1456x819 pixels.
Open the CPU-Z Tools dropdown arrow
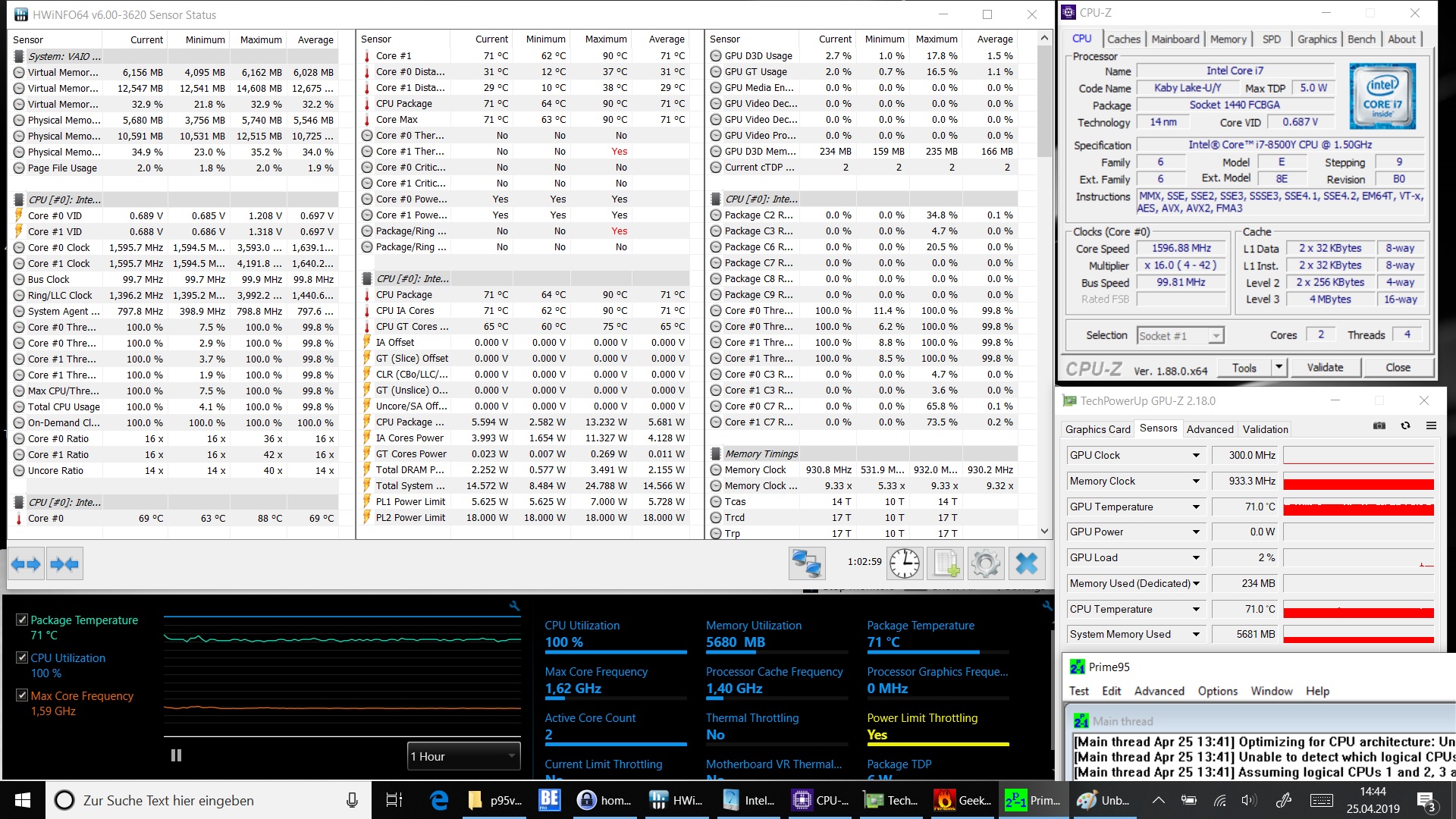(1279, 367)
